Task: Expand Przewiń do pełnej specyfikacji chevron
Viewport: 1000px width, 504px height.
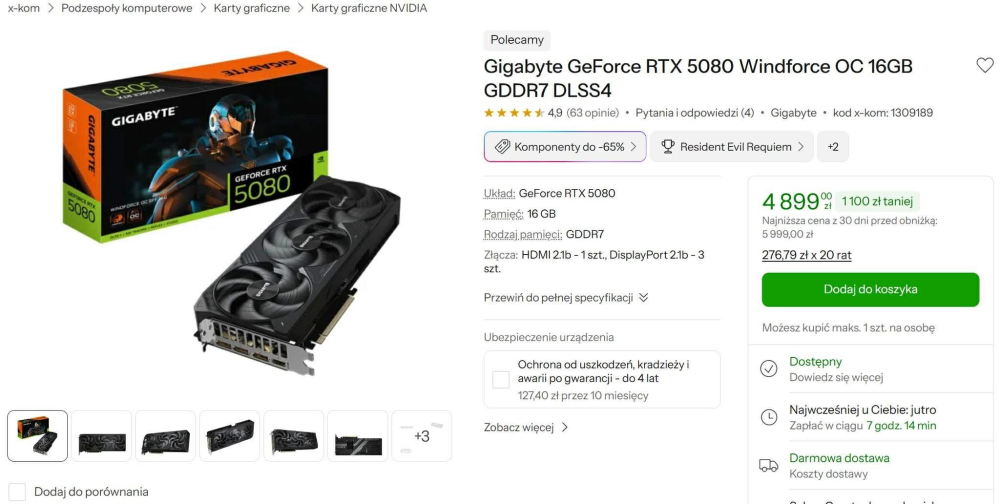Action: [643, 297]
